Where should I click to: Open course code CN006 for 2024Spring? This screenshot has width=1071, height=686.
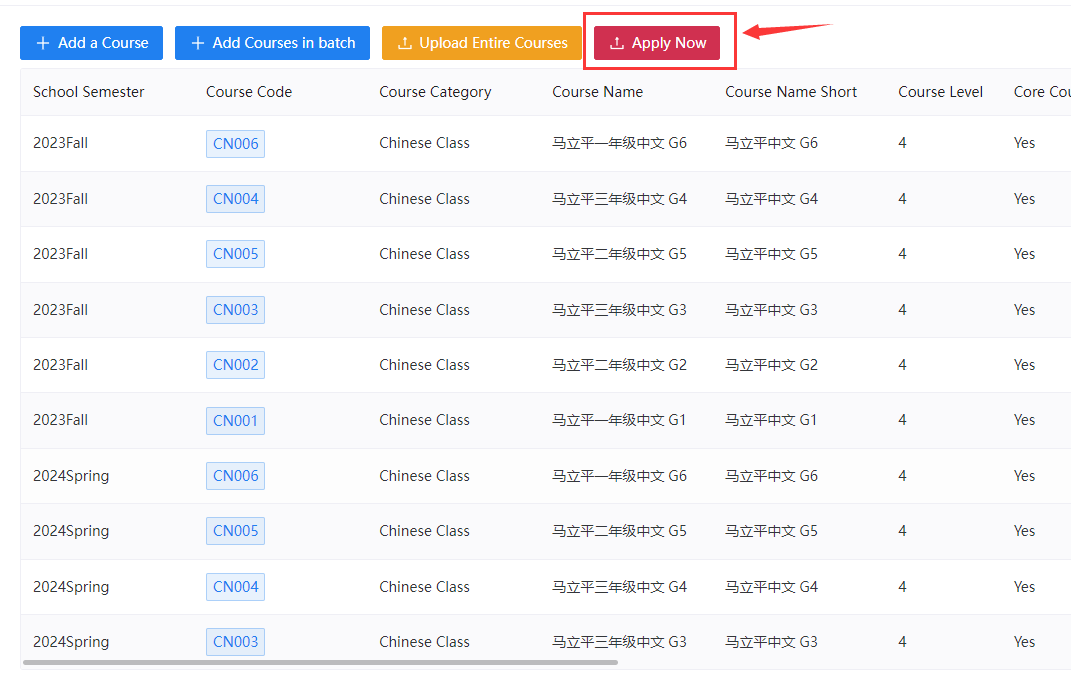[x=235, y=476]
